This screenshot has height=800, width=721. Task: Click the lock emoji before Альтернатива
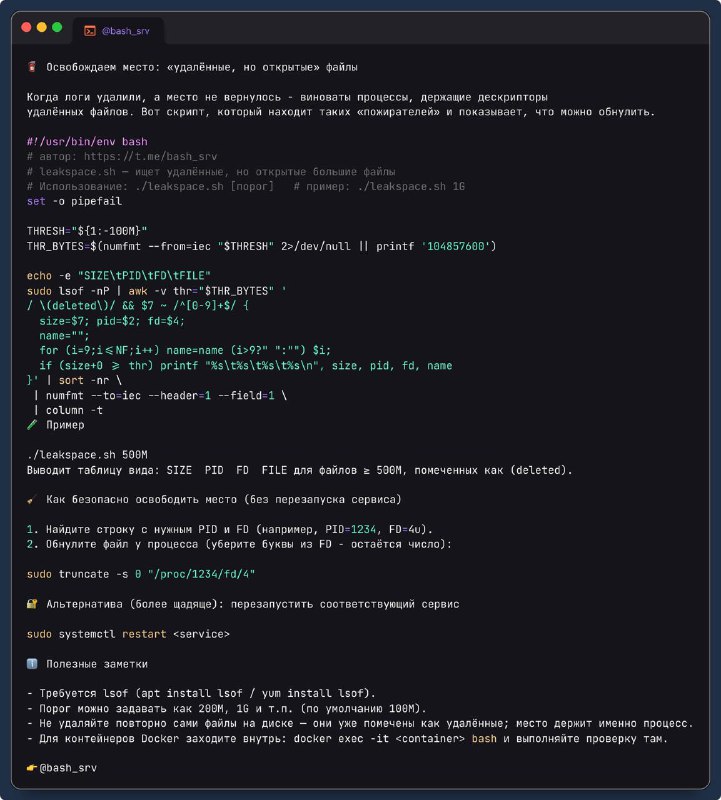32,604
